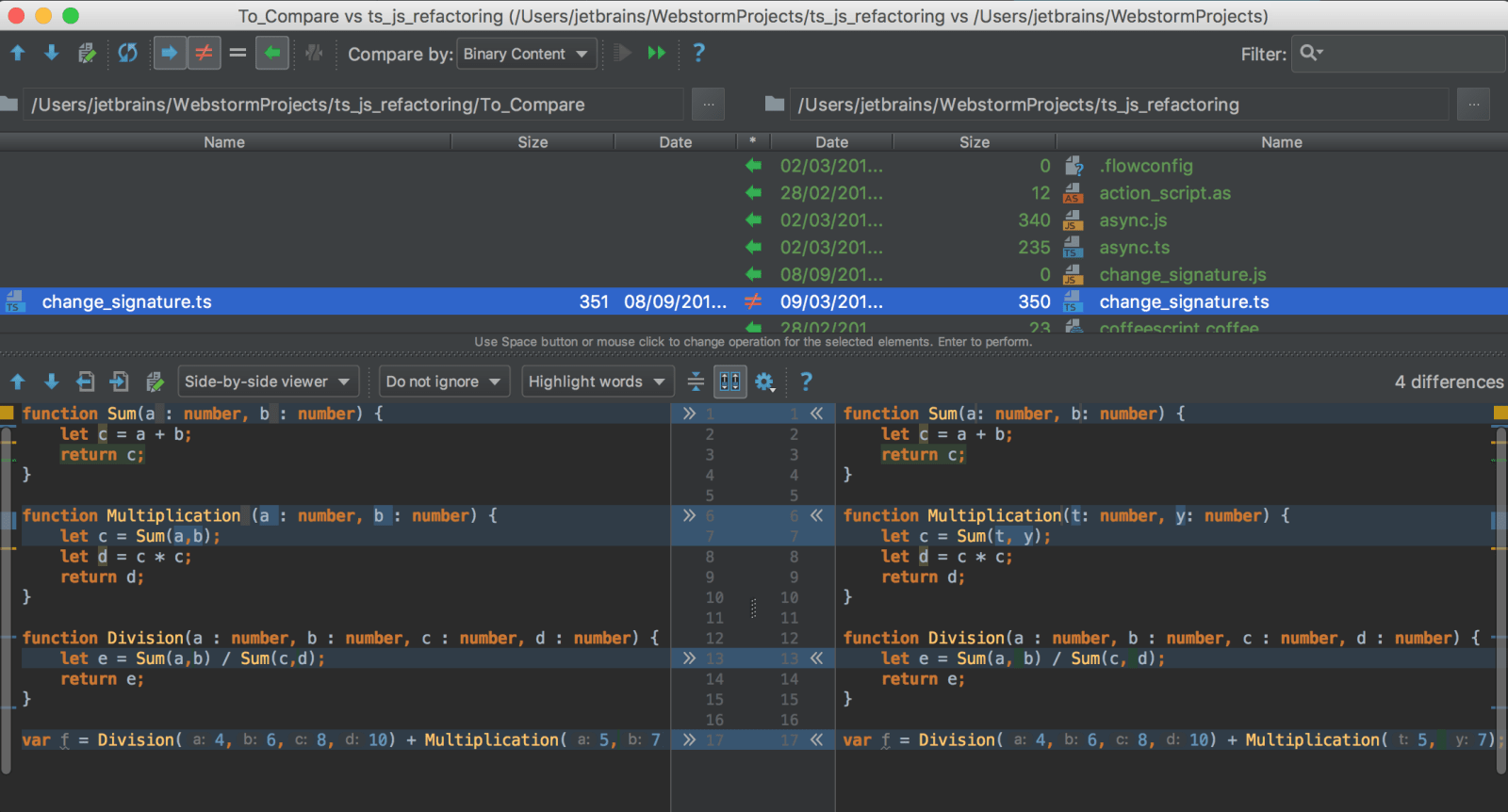This screenshot has width=1508, height=812.
Task: Click top toolbar help question mark
Action: (x=698, y=54)
